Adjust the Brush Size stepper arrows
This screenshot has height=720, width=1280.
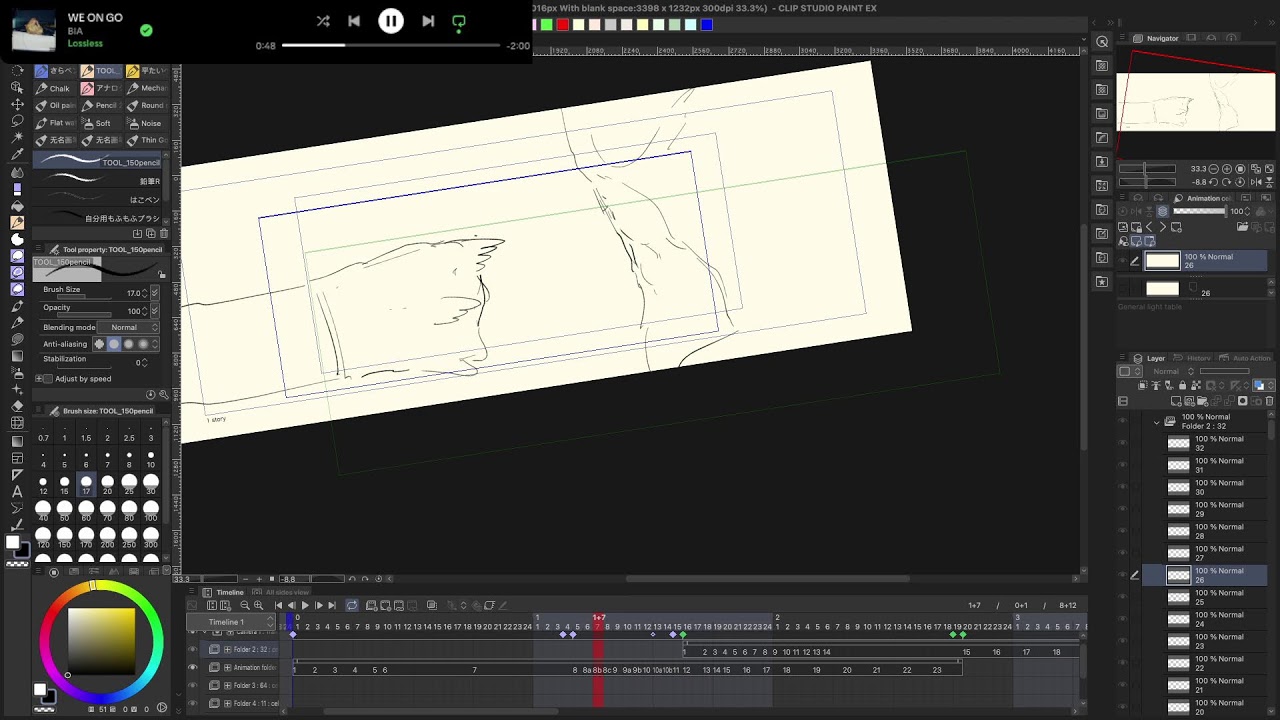pos(145,293)
